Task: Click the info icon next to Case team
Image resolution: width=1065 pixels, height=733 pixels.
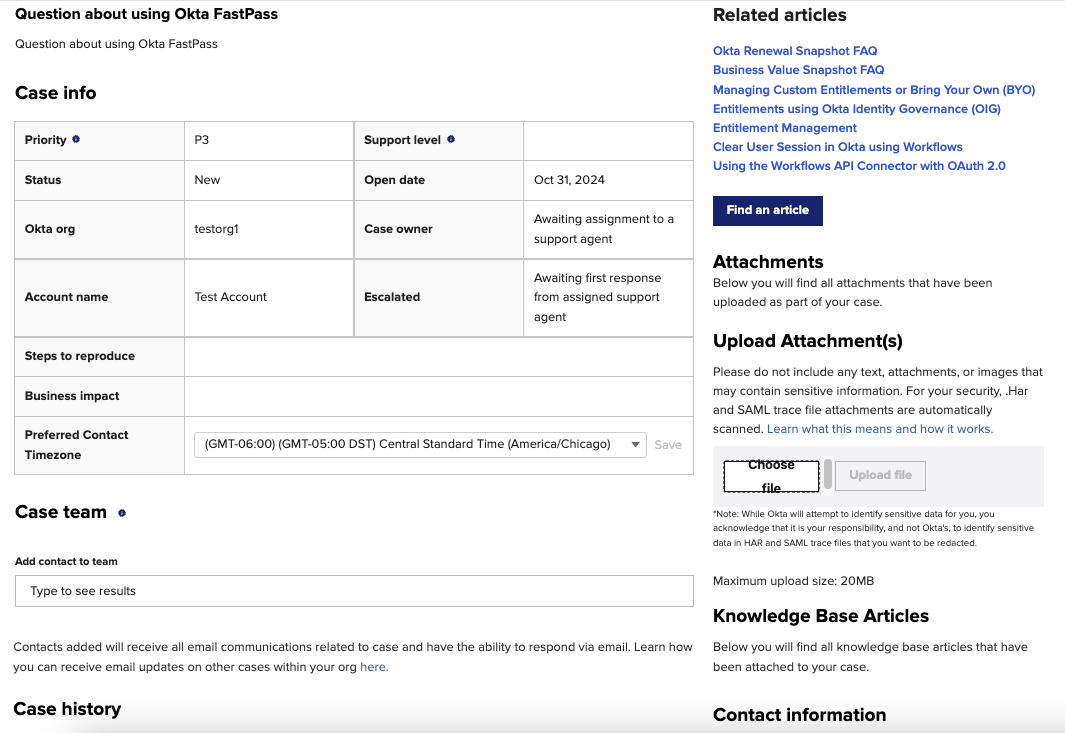Action: pos(122,513)
